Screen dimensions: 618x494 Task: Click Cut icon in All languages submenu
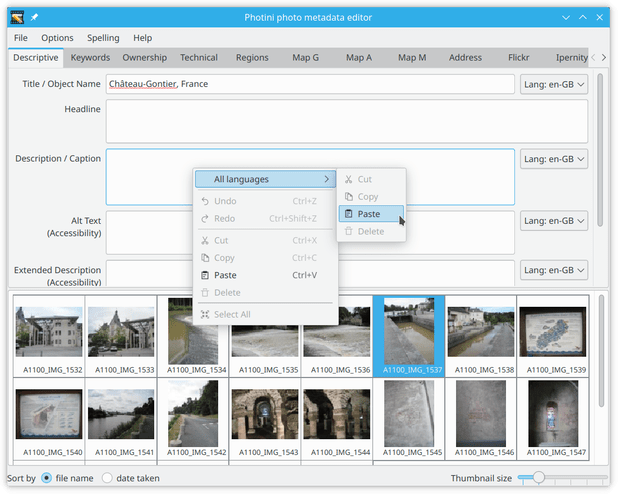(x=348, y=179)
